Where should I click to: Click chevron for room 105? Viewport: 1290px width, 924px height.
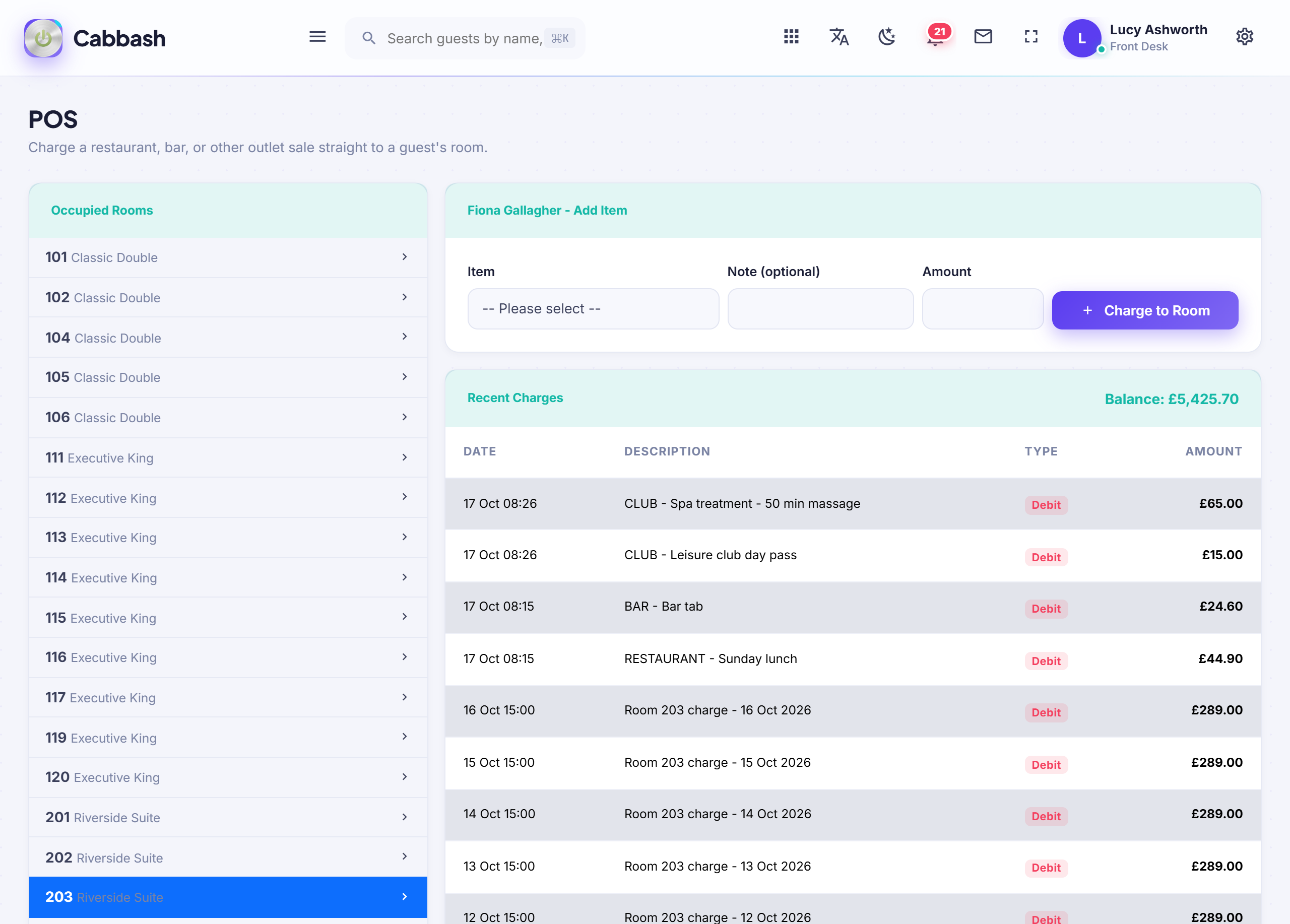(405, 377)
